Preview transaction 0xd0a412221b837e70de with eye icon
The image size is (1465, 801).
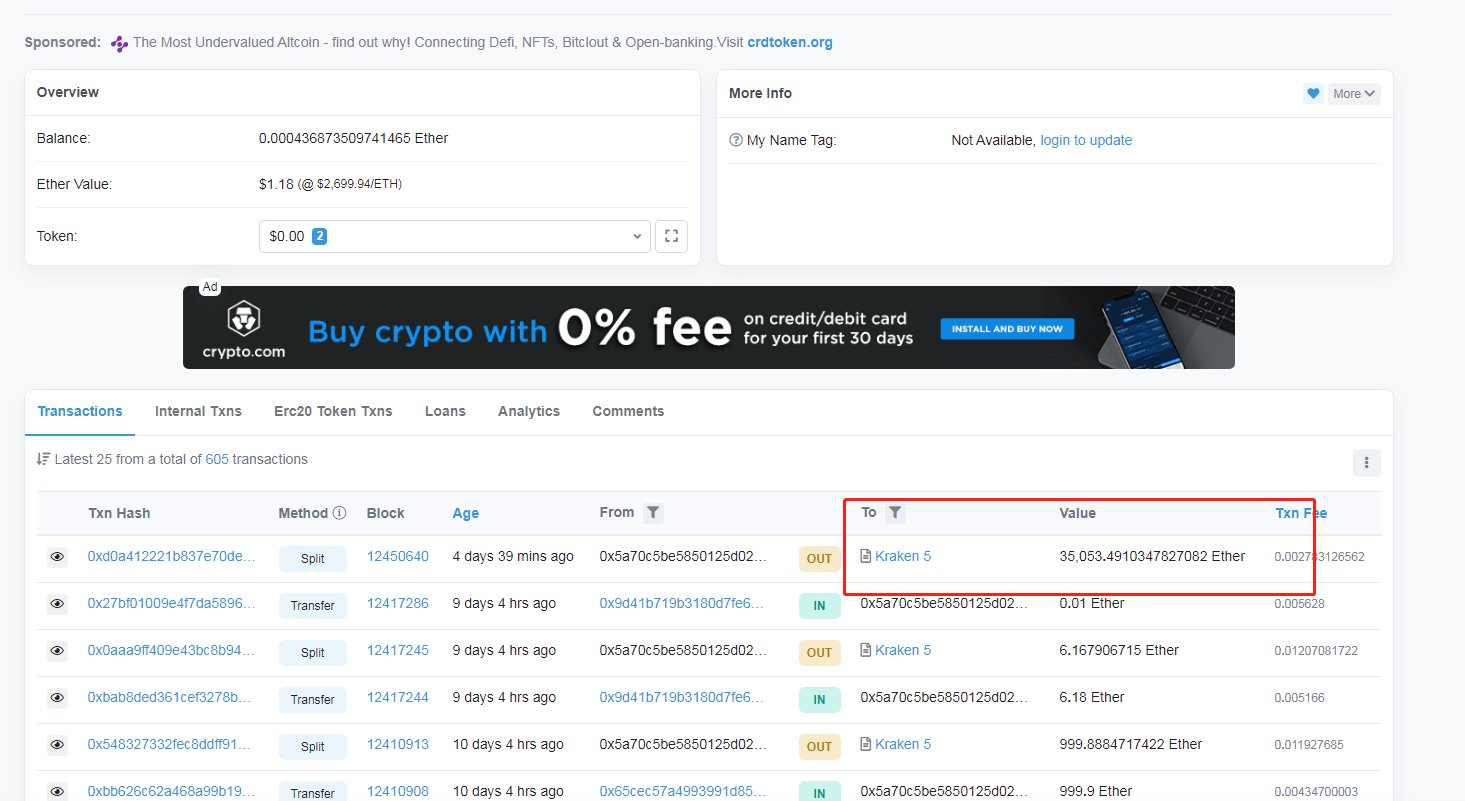click(58, 557)
